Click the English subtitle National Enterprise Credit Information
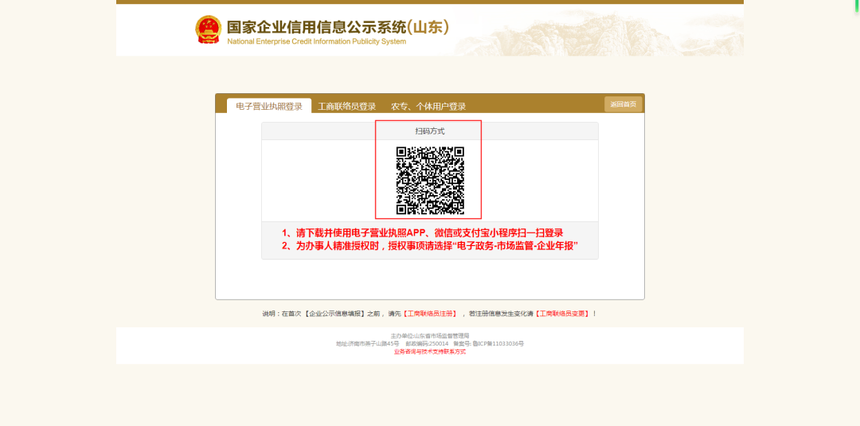The image size is (860, 426). [x=316, y=42]
